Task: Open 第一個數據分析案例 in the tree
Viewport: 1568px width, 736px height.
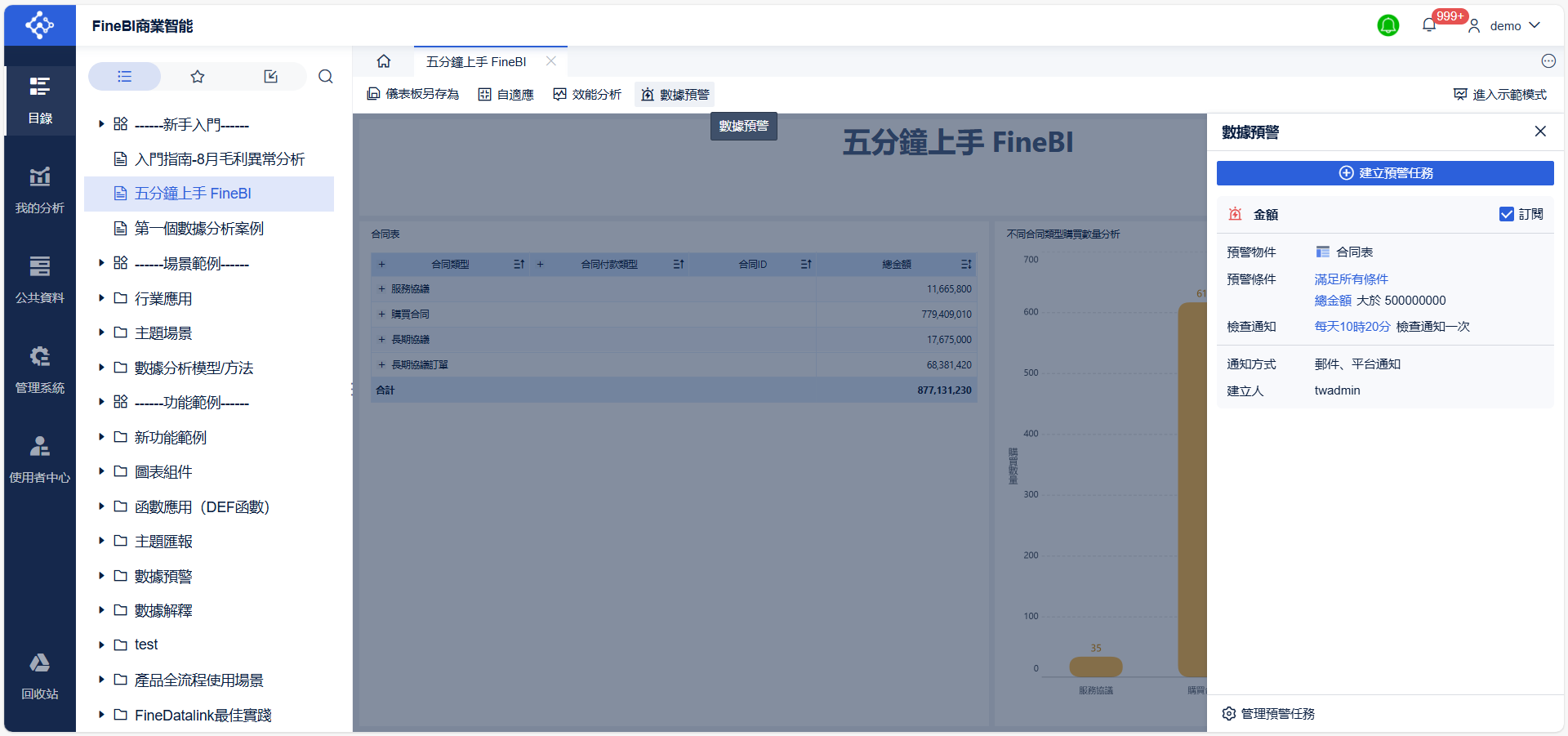Action: click(x=198, y=229)
